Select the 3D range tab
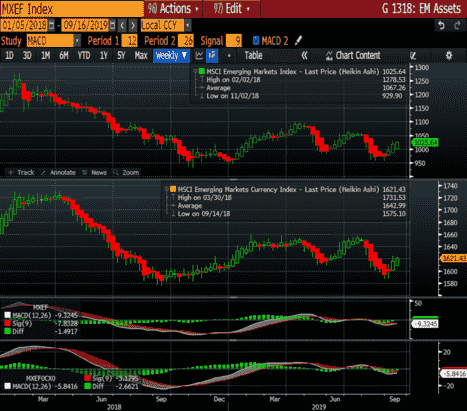The height and width of the screenshot is (411, 467). click(27, 55)
